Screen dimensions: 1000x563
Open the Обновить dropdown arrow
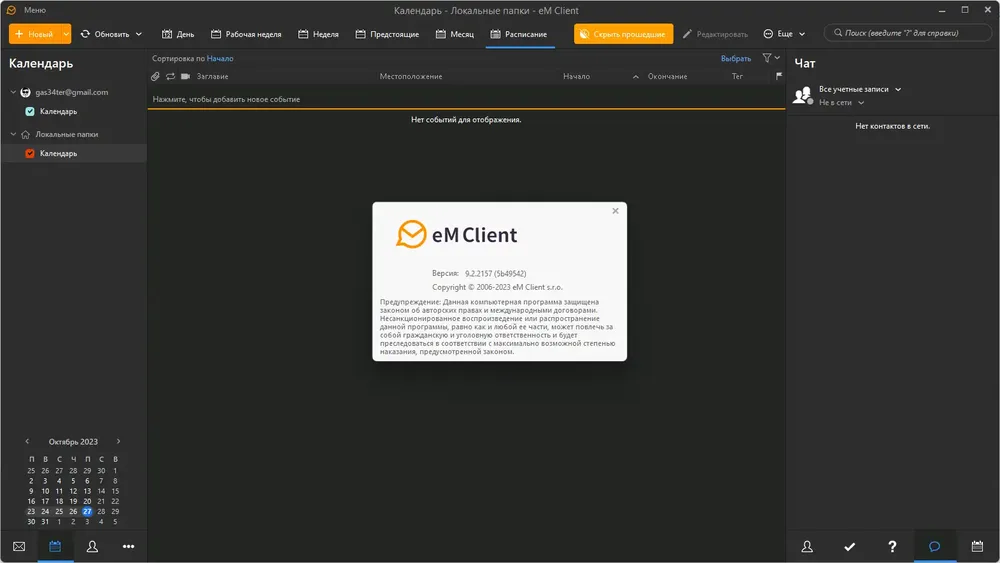point(138,34)
